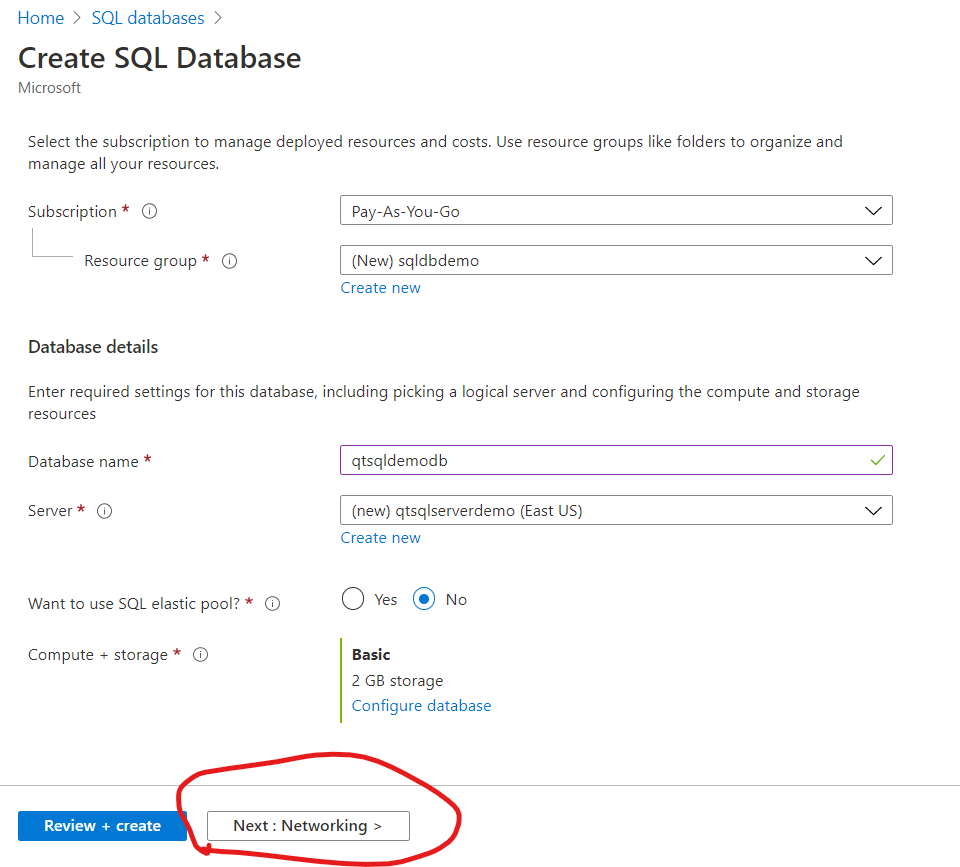Click Create new under Server

coord(380,537)
